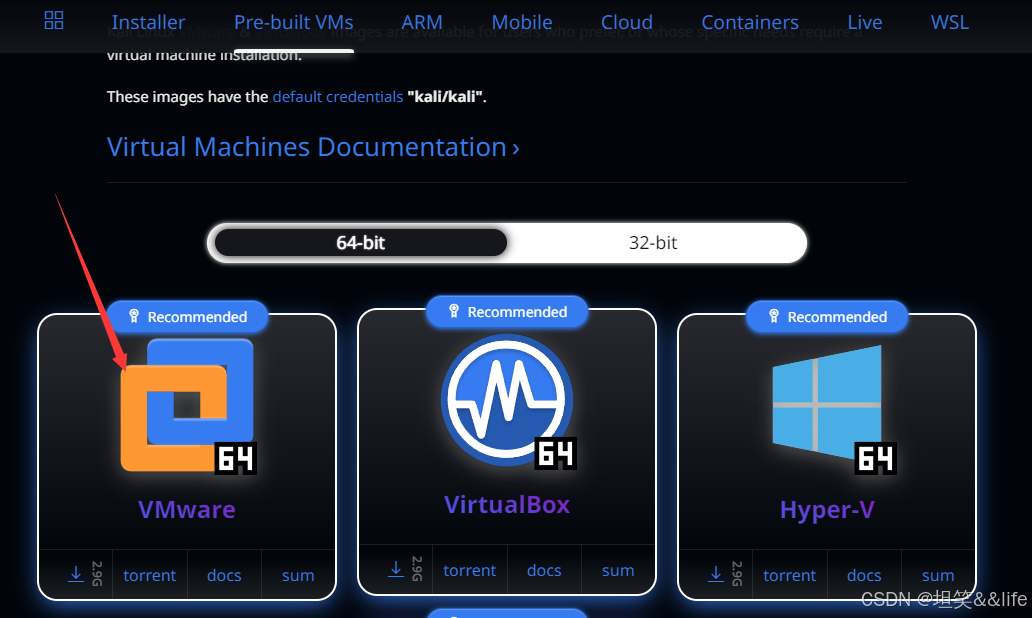This screenshot has width=1032, height=618.
Task: Open Virtual Machines Documentation link
Action: (x=313, y=147)
